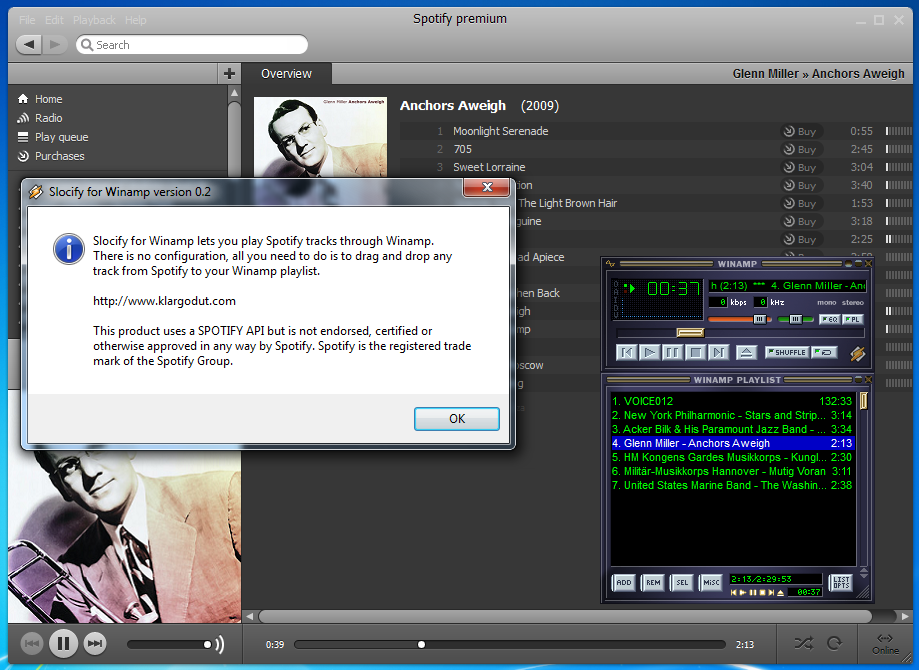
Task: Click the Spotify volume slider knob
Action: (207, 645)
